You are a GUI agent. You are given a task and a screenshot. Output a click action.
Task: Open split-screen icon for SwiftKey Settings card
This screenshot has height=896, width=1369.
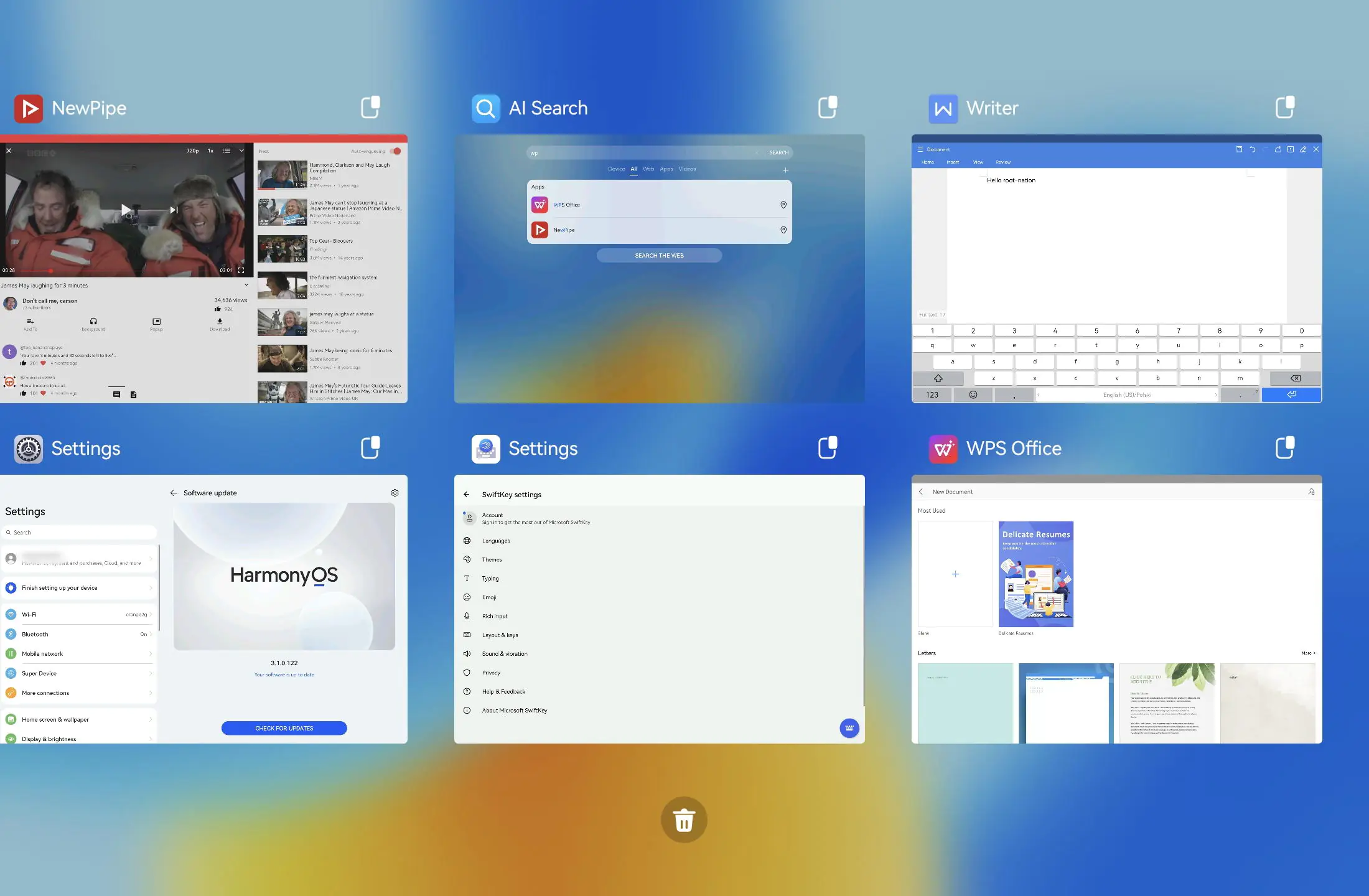(x=828, y=447)
